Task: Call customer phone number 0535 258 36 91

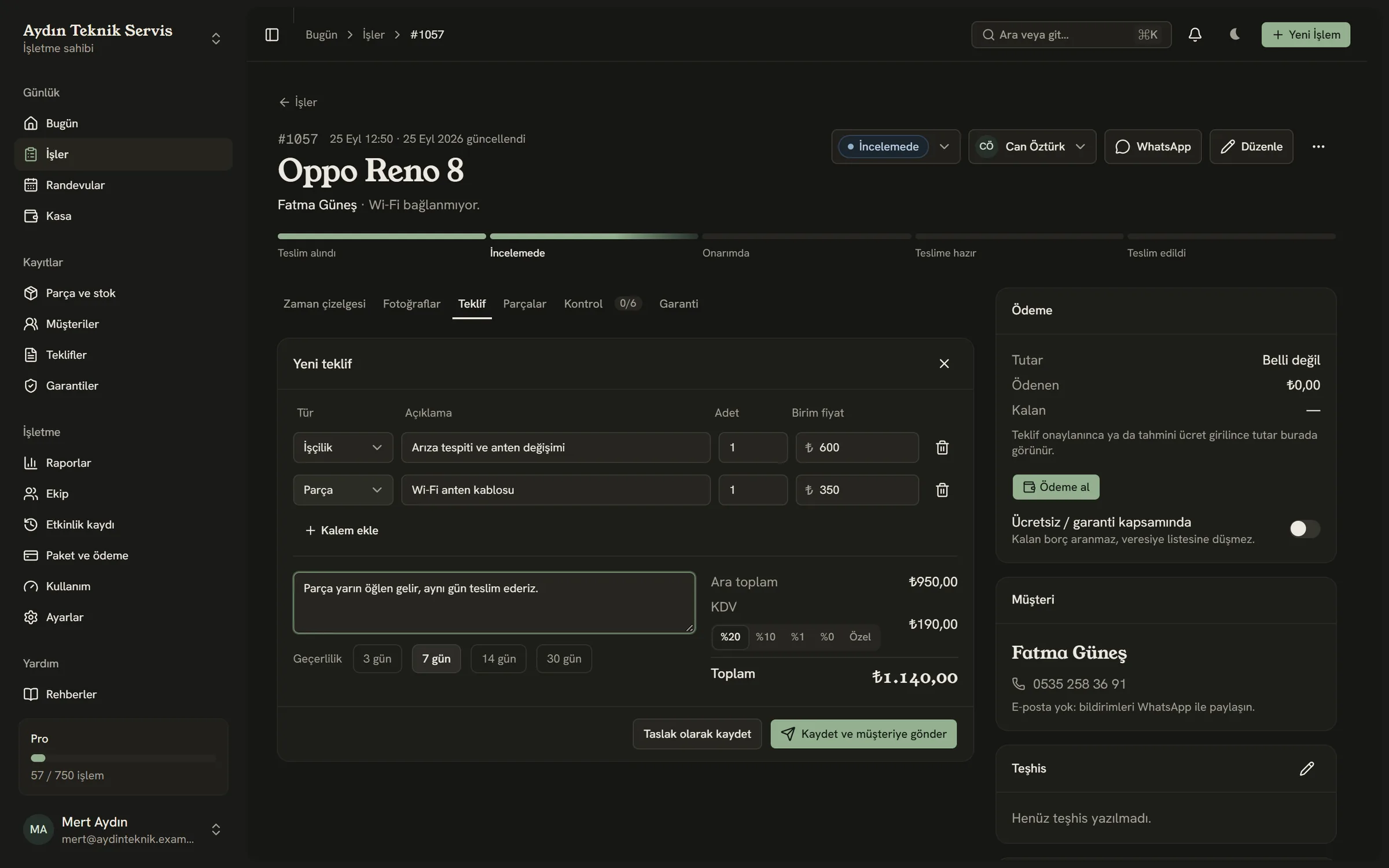Action: pos(1079,684)
